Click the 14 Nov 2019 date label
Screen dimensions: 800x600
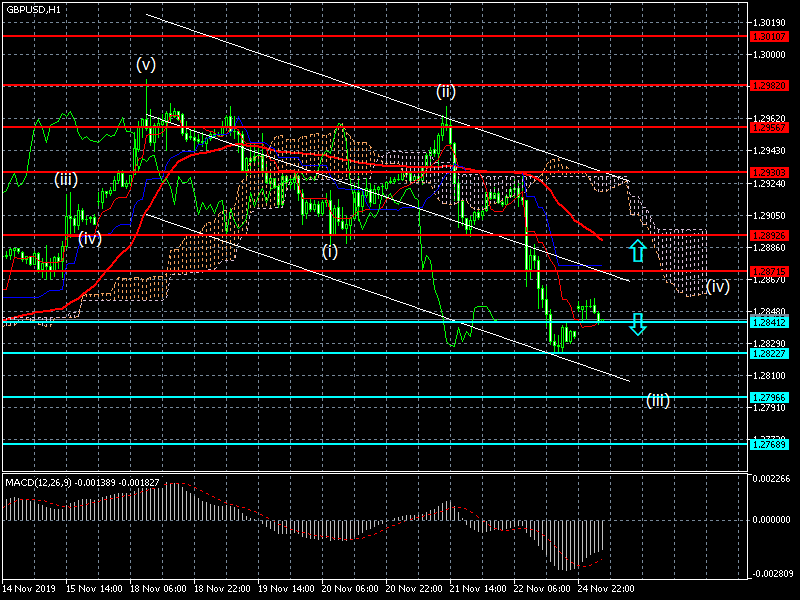30,589
